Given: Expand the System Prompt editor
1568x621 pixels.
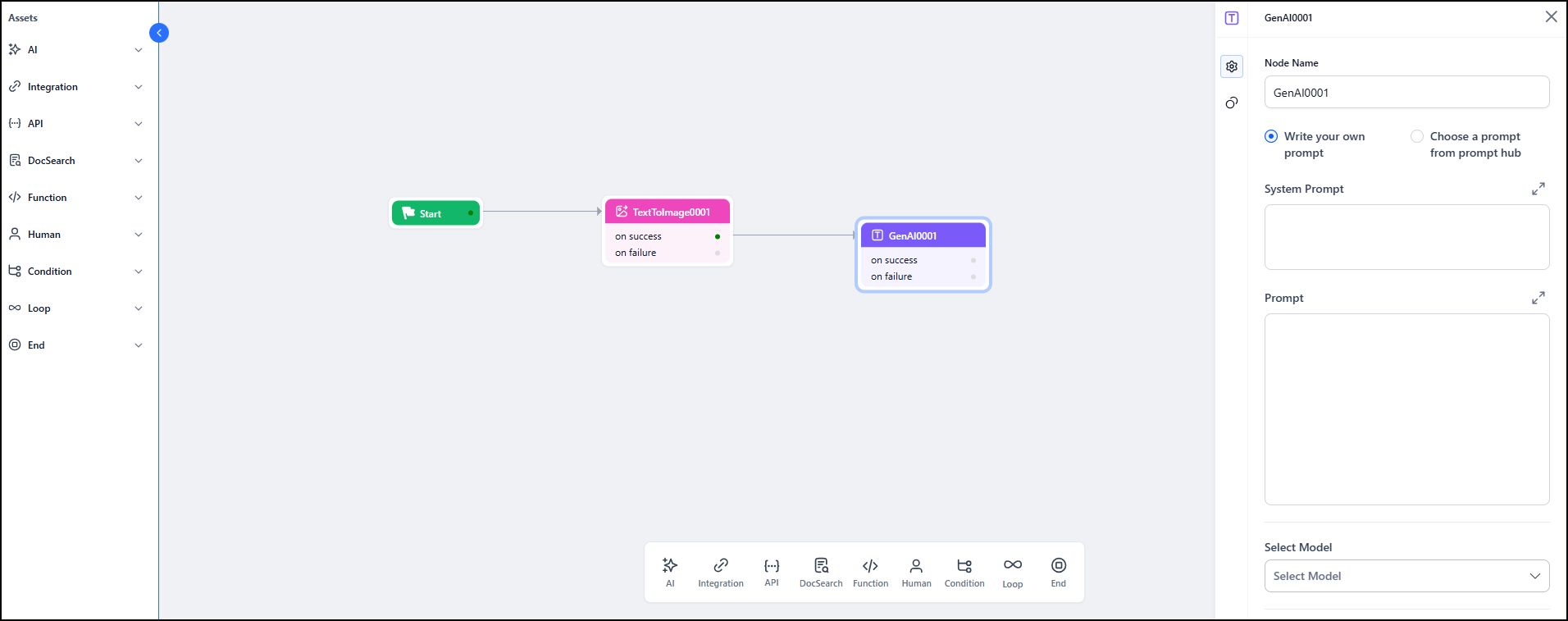Looking at the screenshot, I should pyautogui.click(x=1538, y=189).
